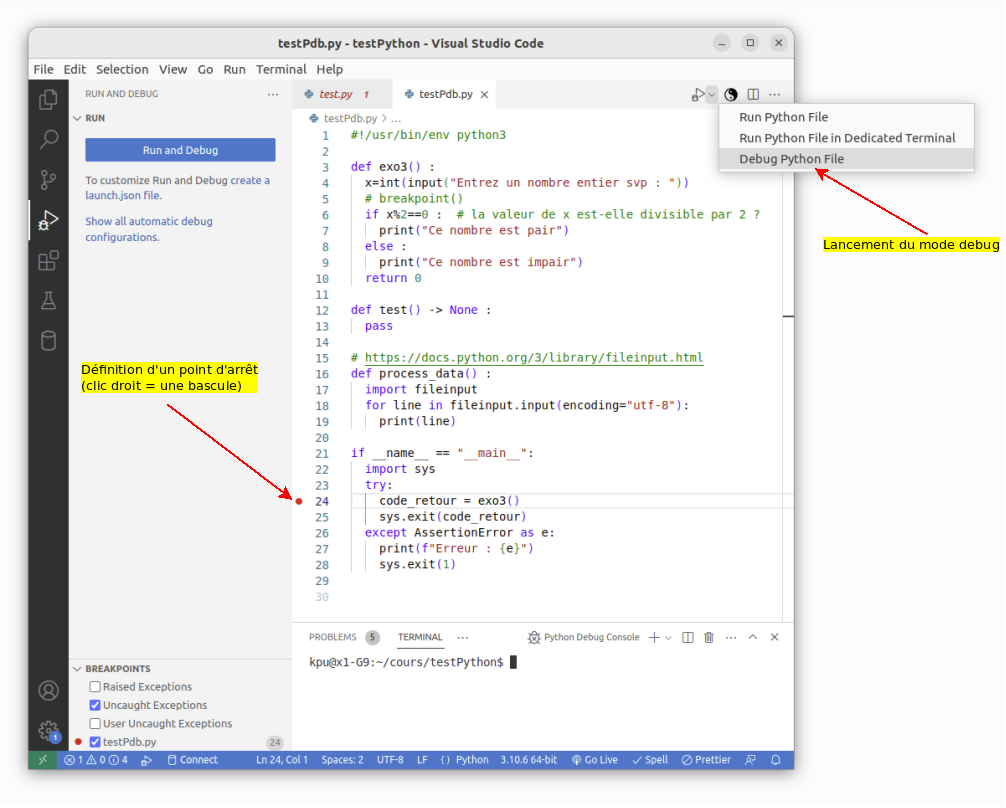This screenshot has height=808, width=1006.
Task: Click the debug launch icon in status bar
Action: [x=146, y=761]
